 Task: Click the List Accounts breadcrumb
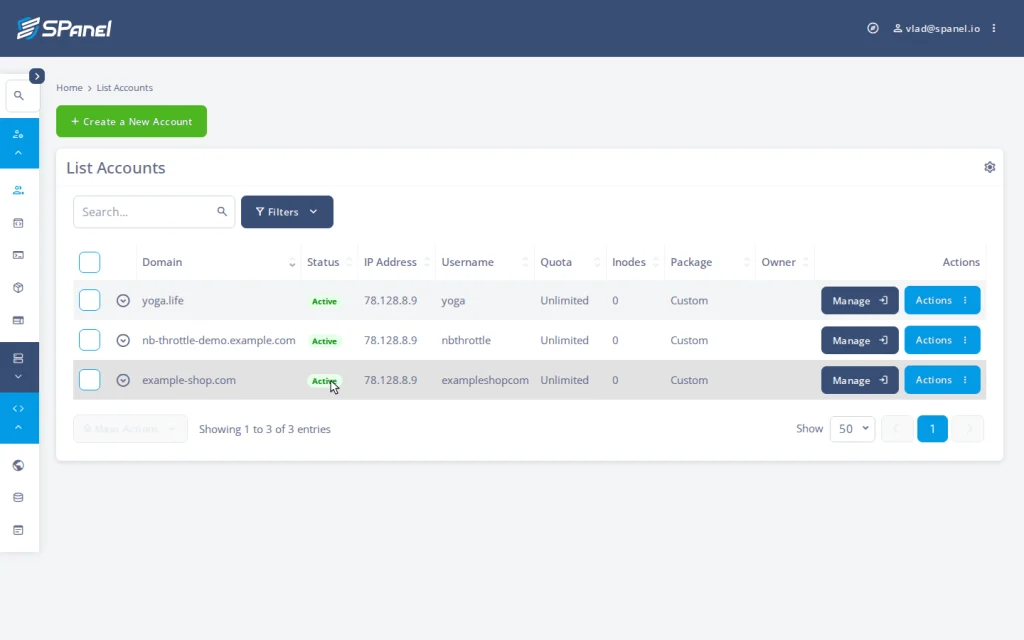[125, 88]
